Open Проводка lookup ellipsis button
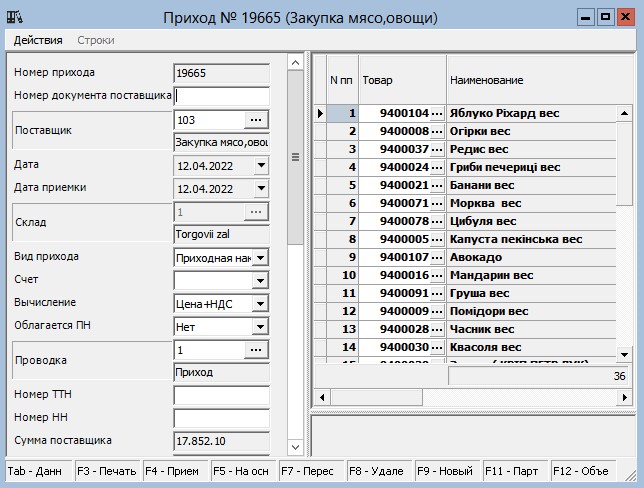 257,350
